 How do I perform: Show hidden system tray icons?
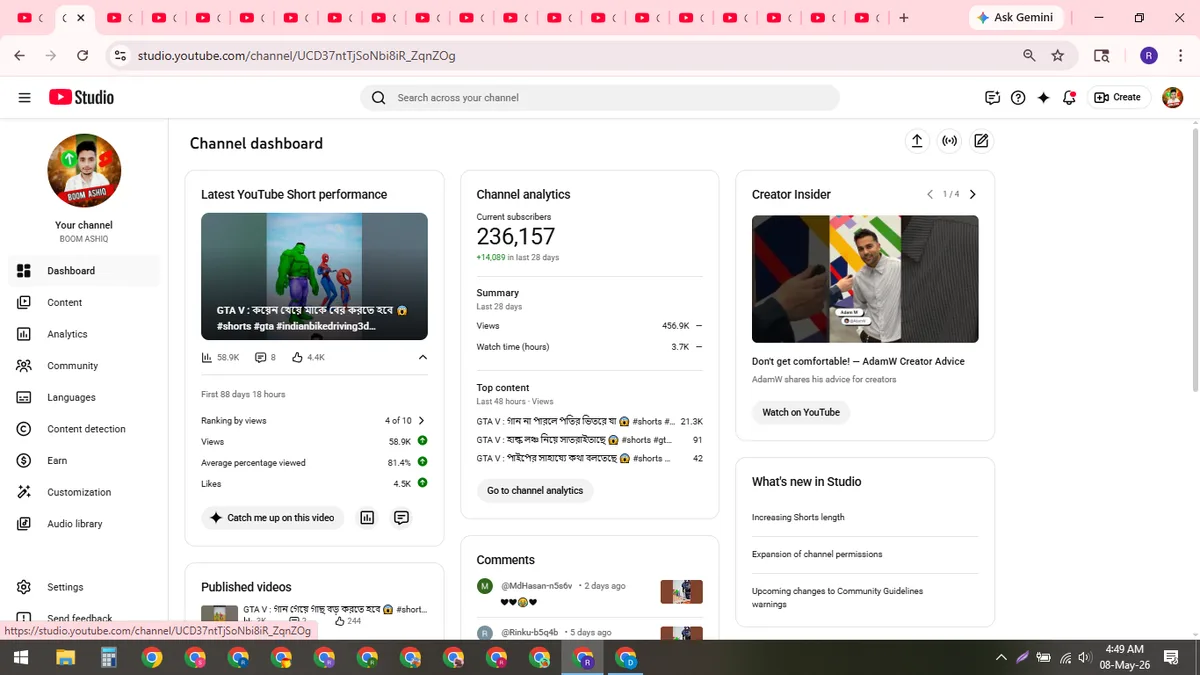click(1001, 657)
